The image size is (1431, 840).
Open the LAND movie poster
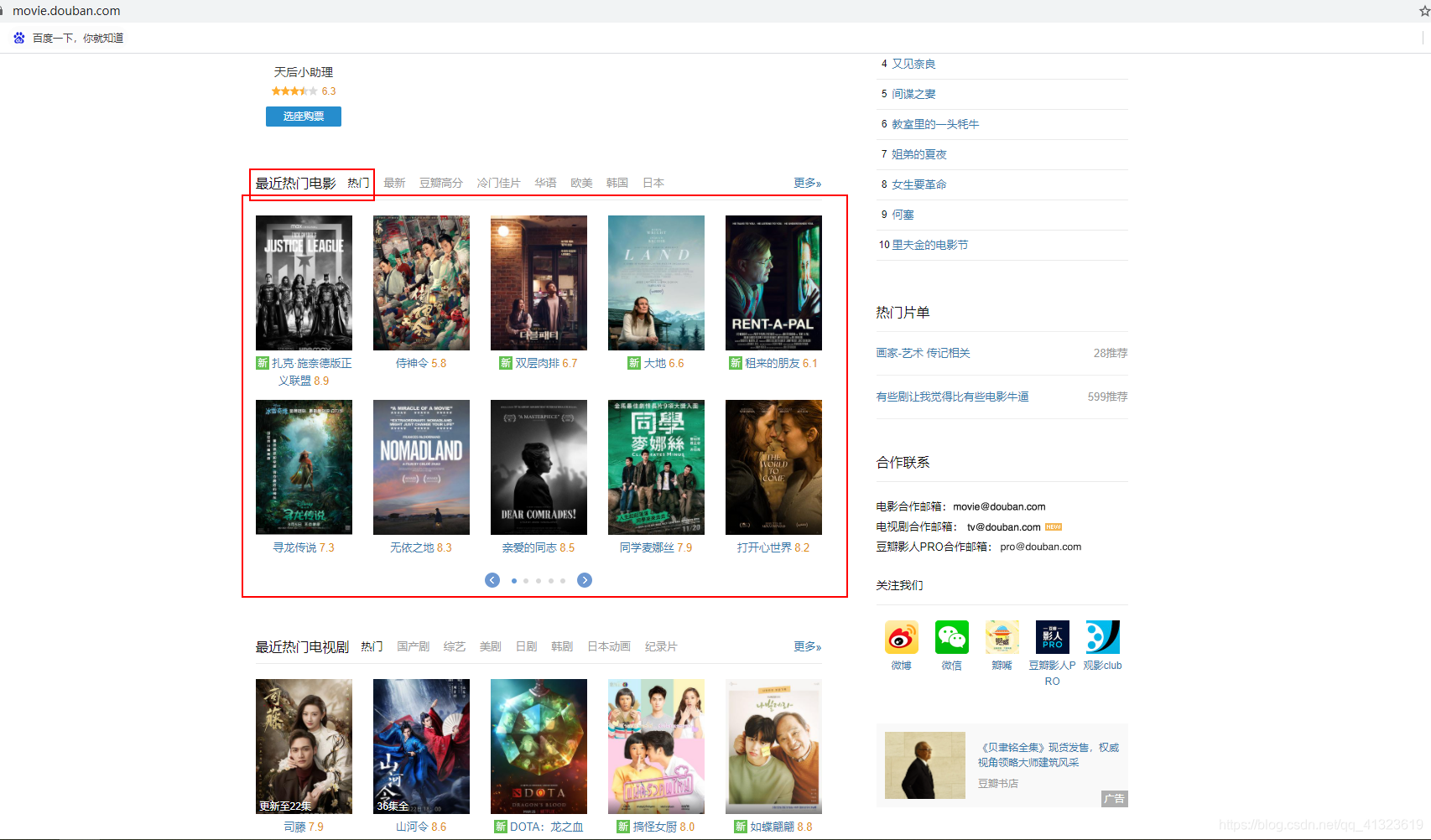pos(656,283)
